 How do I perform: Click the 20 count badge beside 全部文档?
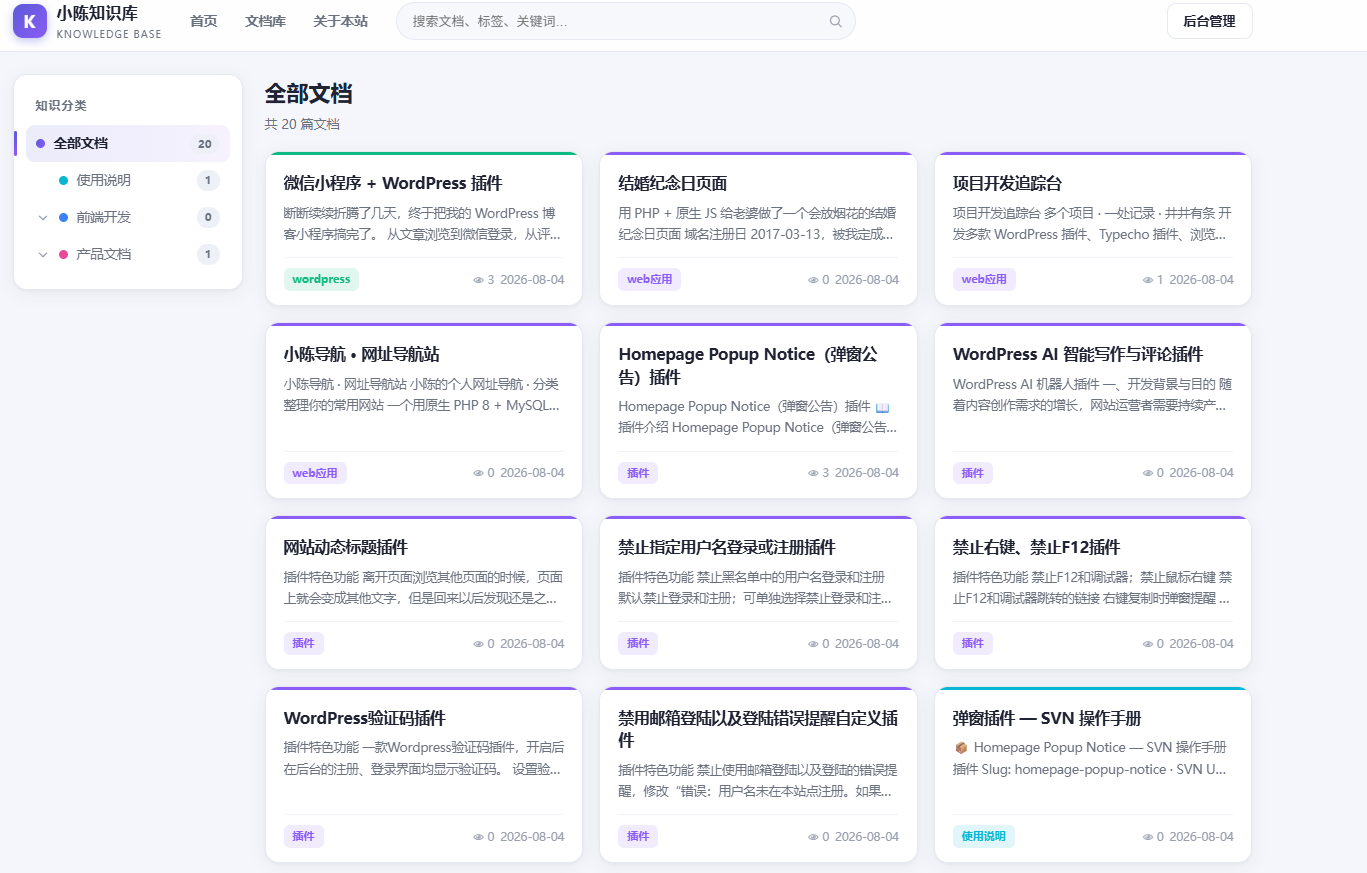205,144
